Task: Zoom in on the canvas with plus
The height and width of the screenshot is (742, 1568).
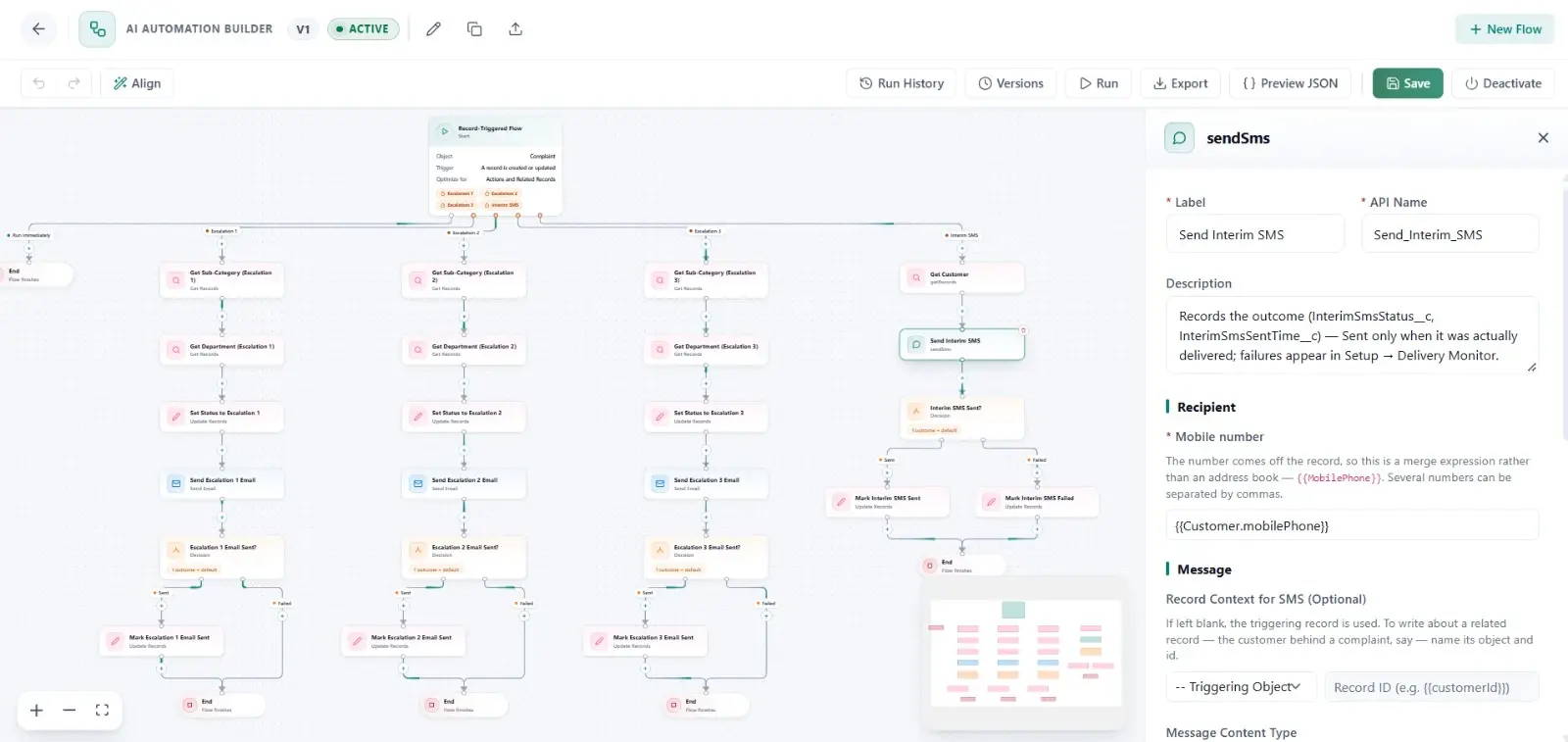Action: point(36,711)
